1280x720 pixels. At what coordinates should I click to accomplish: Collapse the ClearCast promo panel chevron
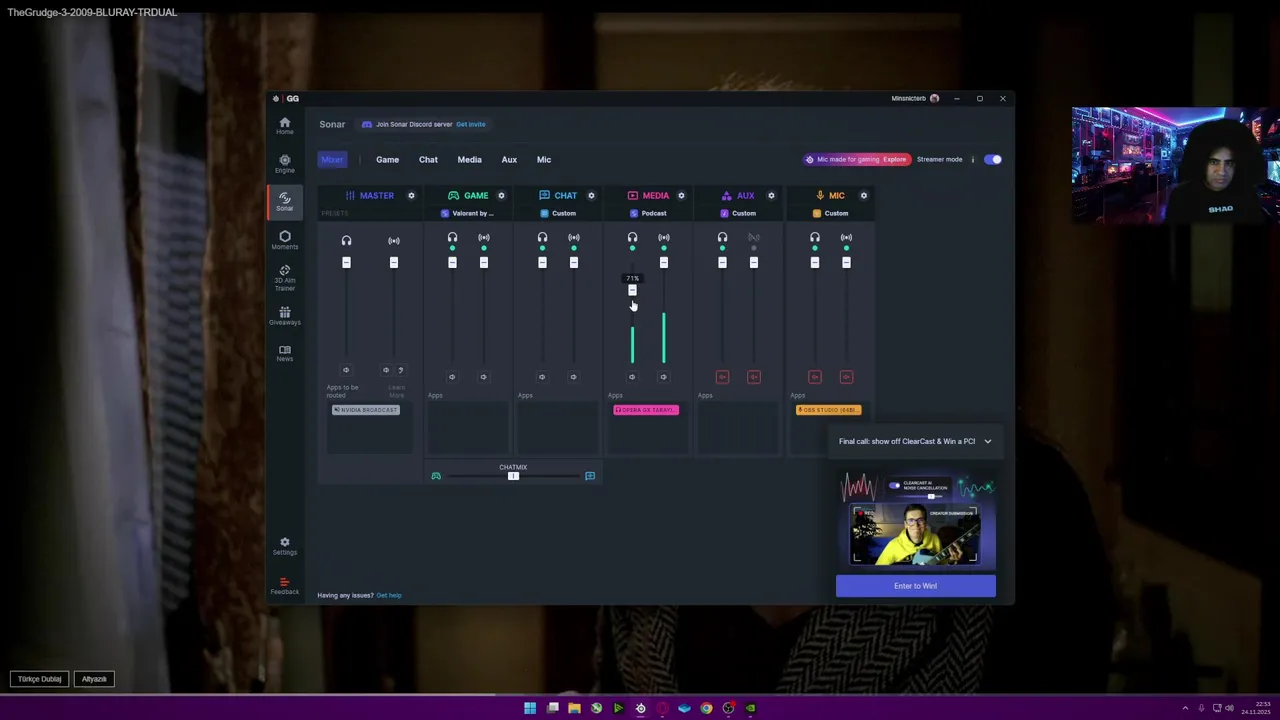(988, 441)
